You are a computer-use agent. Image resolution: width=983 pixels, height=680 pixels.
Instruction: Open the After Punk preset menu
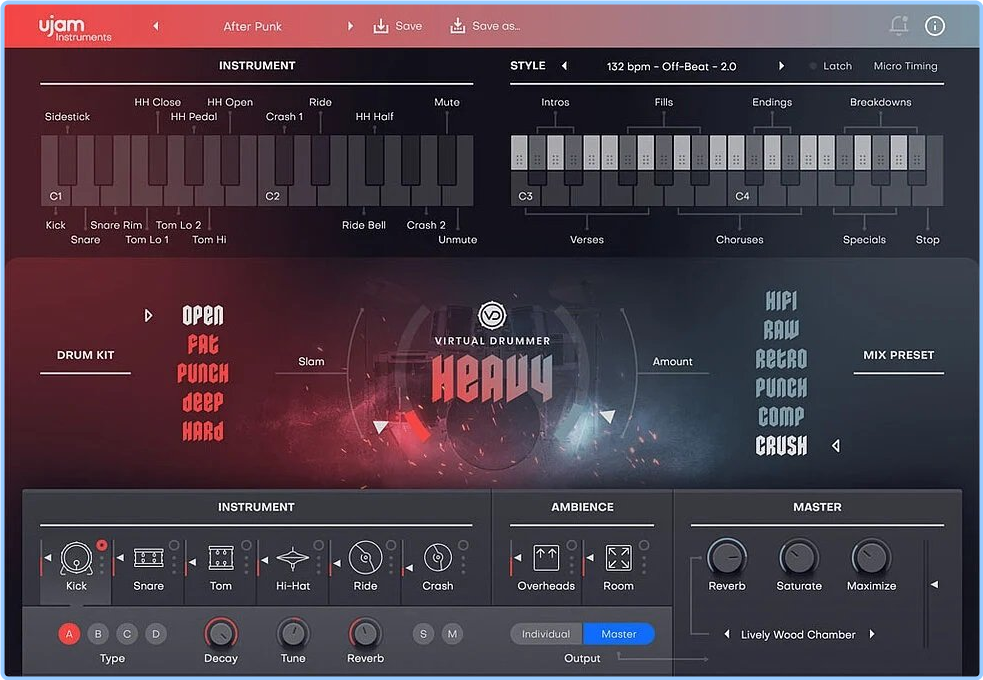coord(253,26)
